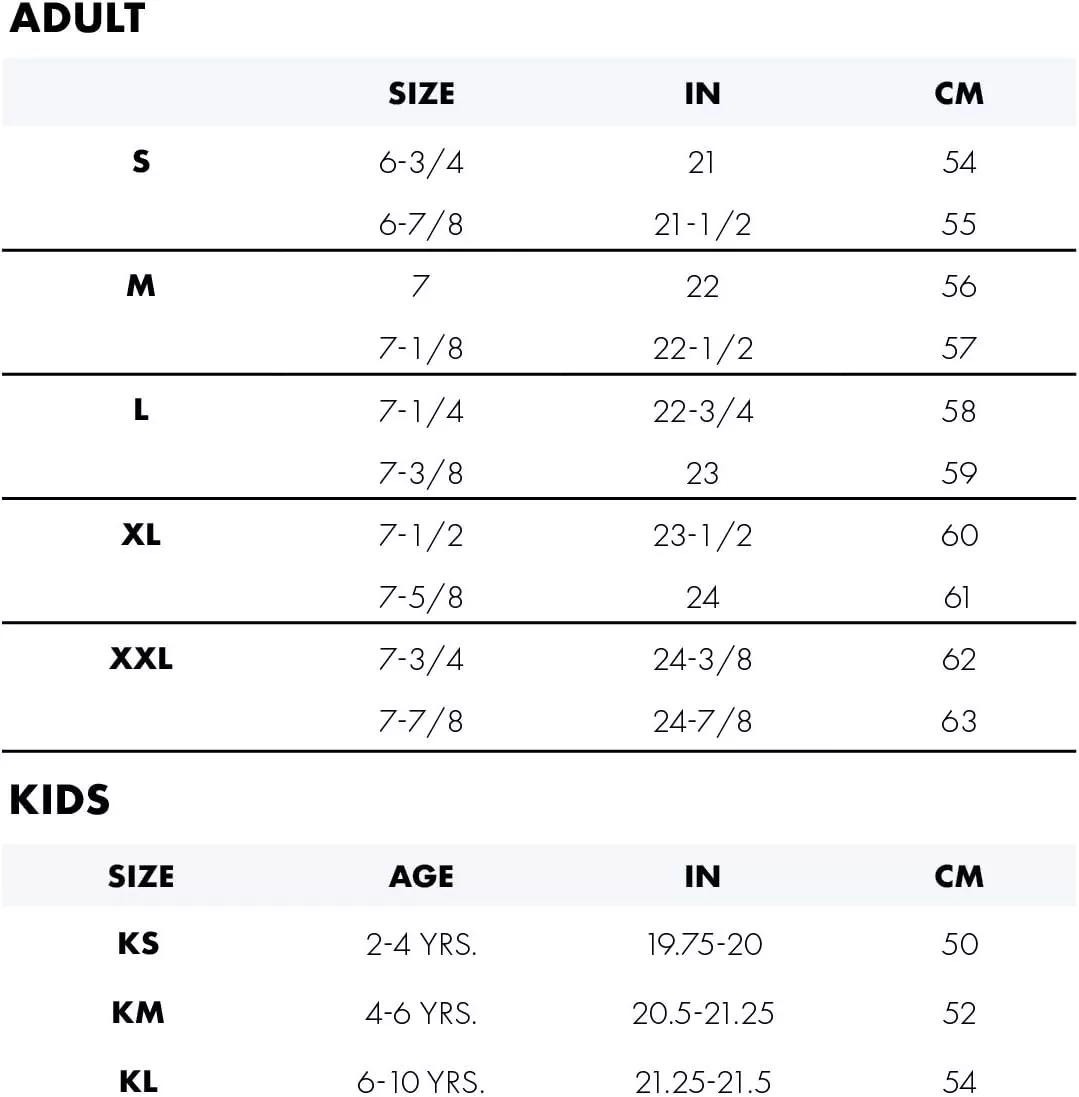Click the AGE column header
This screenshot has width=1079, height=1097.
pyautogui.click(x=421, y=877)
